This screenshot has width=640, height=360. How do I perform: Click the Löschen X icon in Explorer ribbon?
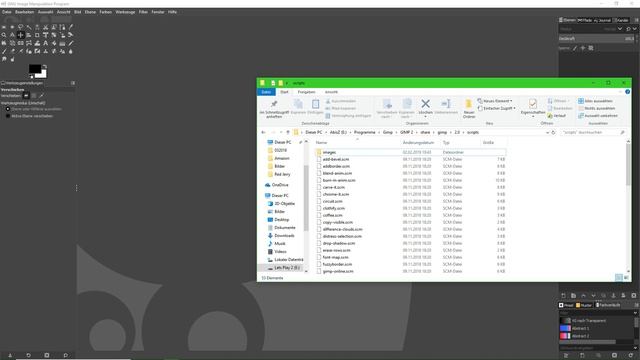point(425,104)
